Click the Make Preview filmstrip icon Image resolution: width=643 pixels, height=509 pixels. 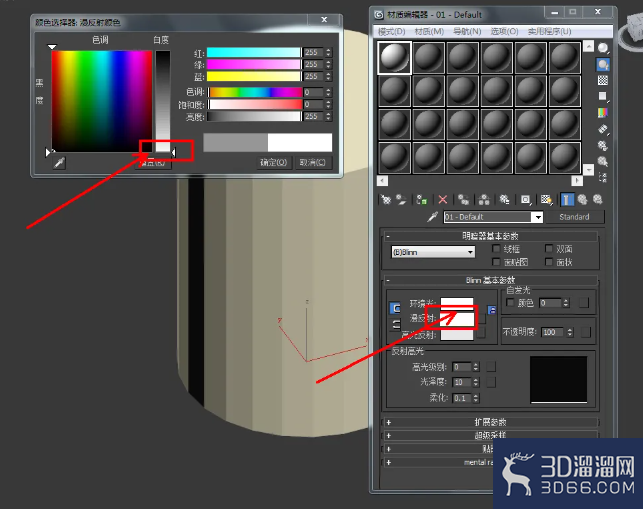(x=603, y=129)
